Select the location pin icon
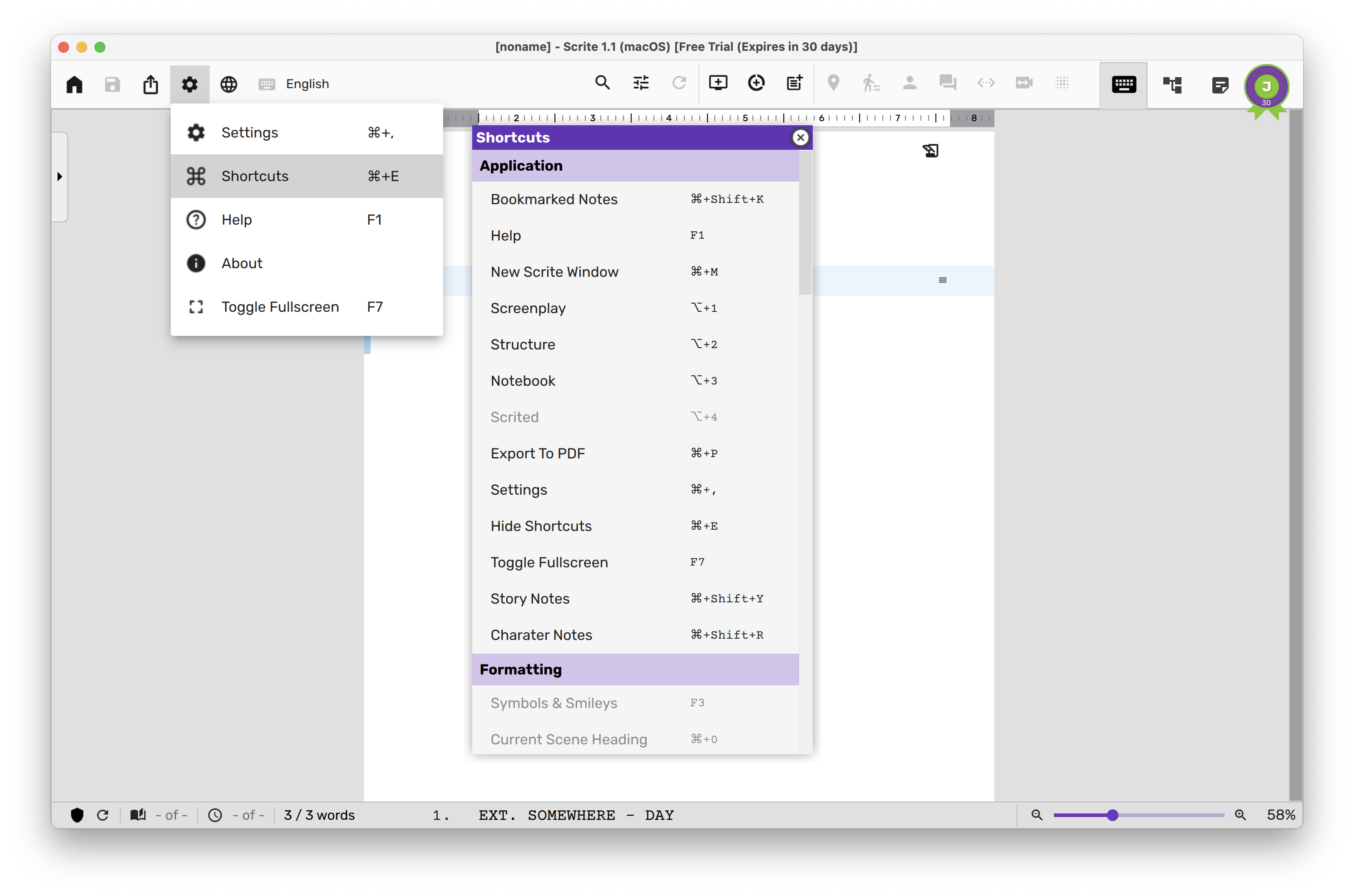 coord(833,83)
